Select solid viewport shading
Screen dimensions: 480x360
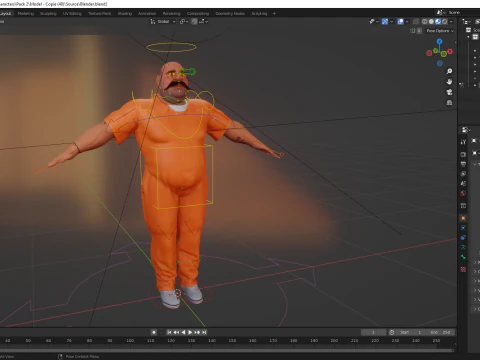[x=431, y=21]
